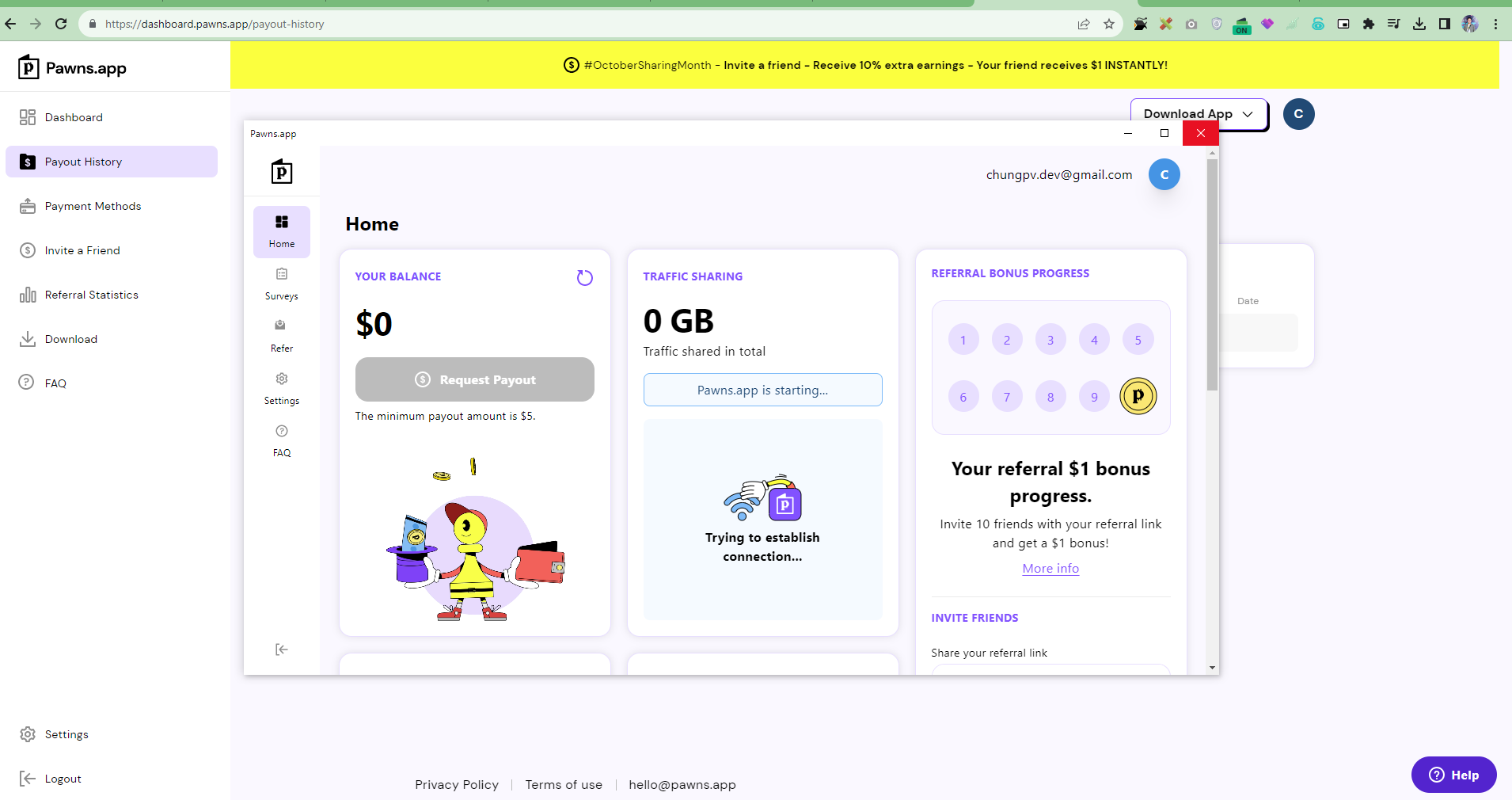
Task: Open Refer in Pawns.app window
Action: coord(282,336)
